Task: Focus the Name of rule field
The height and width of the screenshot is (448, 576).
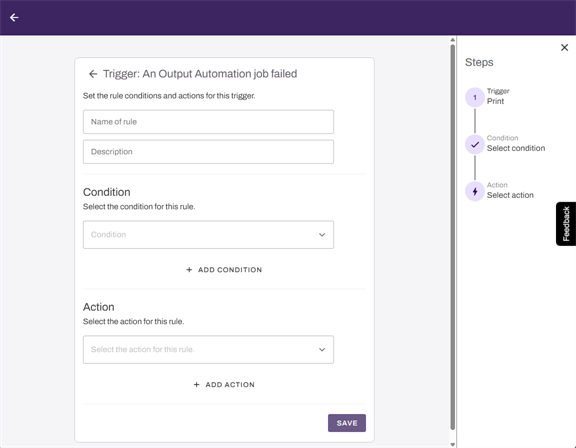Action: pos(208,122)
